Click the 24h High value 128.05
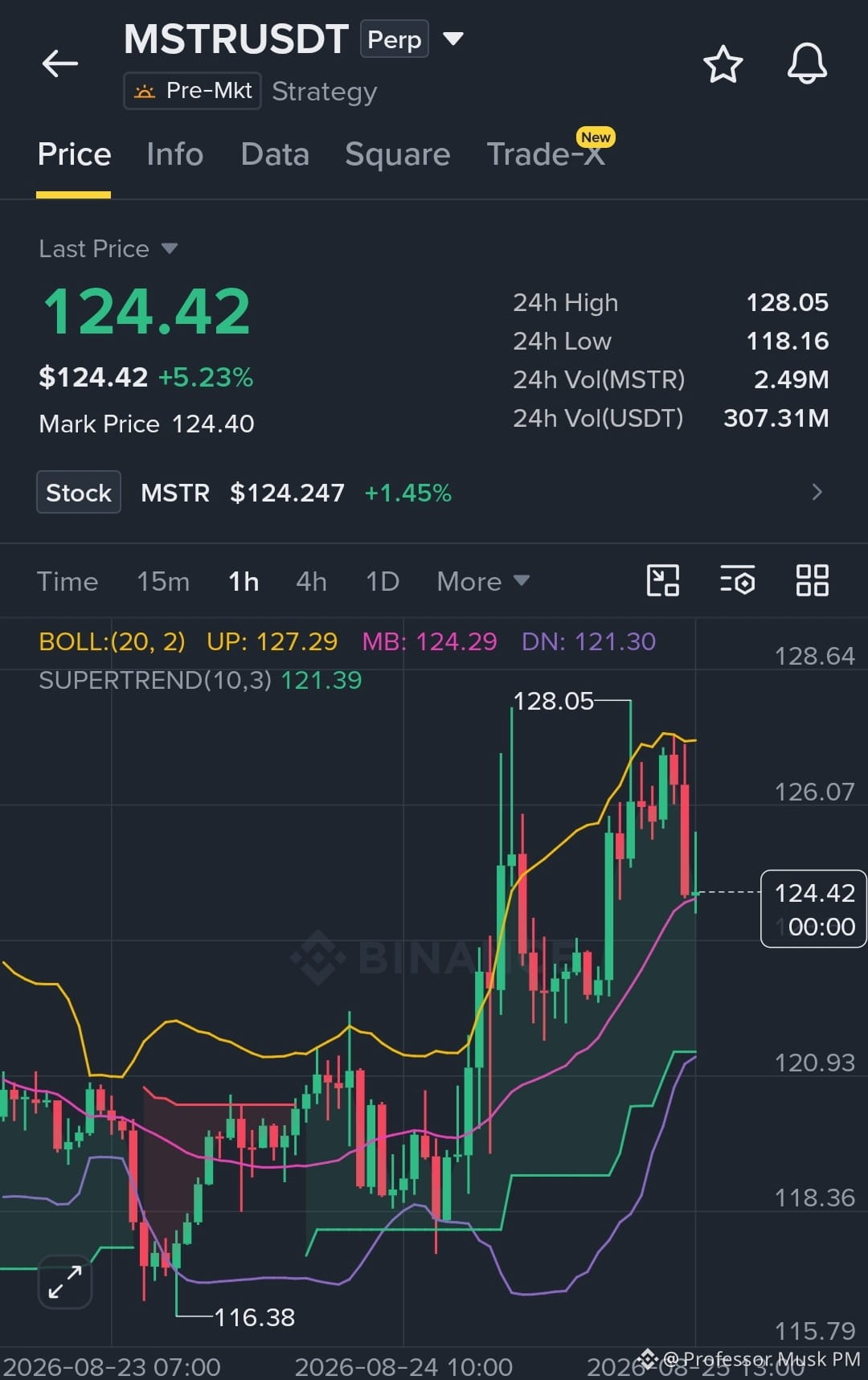 [x=787, y=302]
